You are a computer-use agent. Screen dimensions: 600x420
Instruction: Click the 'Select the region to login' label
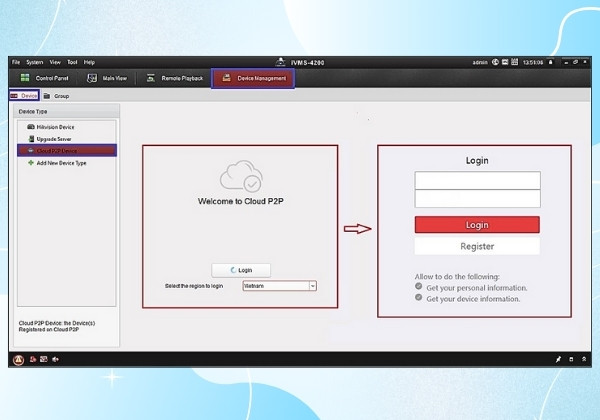pos(194,286)
